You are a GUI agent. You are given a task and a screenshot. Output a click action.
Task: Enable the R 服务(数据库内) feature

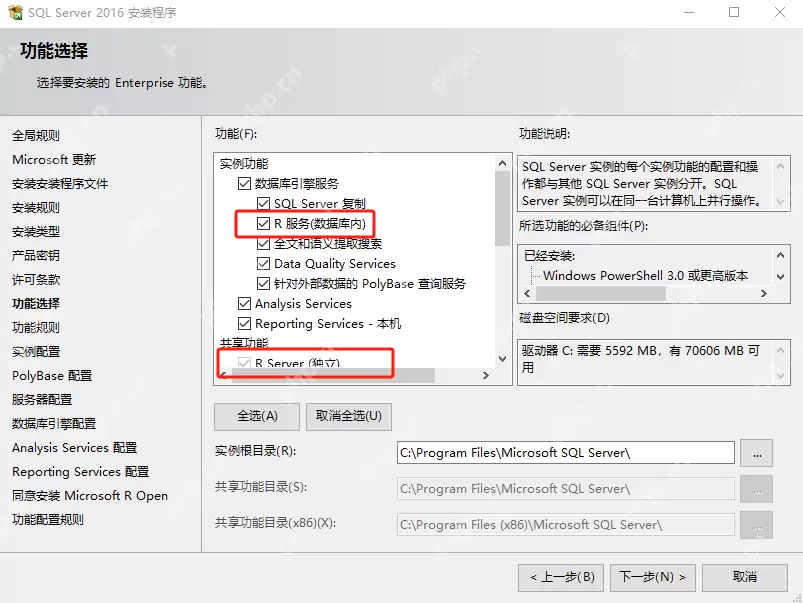pyautogui.click(x=262, y=223)
